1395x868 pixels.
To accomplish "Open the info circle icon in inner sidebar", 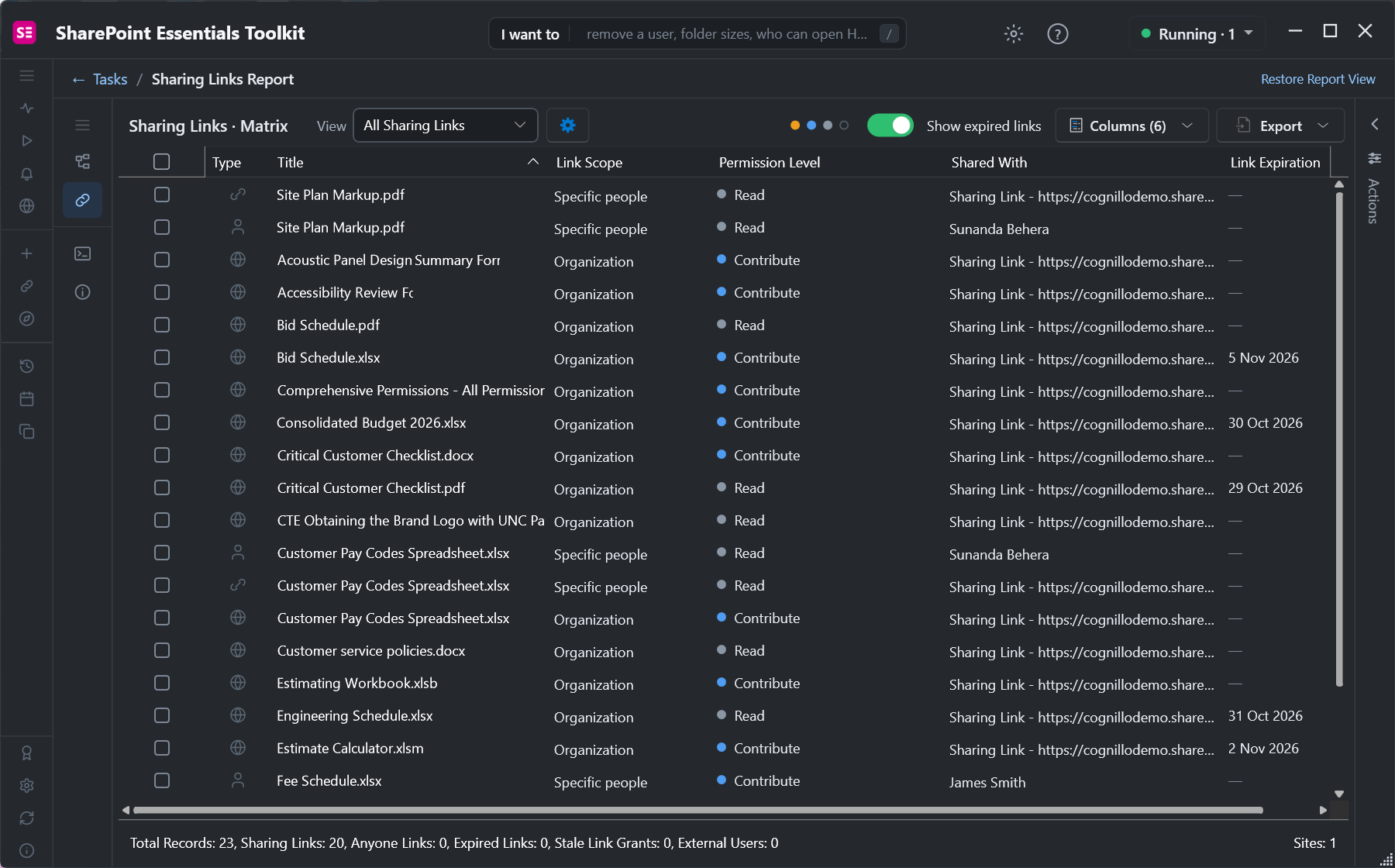I will (x=82, y=292).
